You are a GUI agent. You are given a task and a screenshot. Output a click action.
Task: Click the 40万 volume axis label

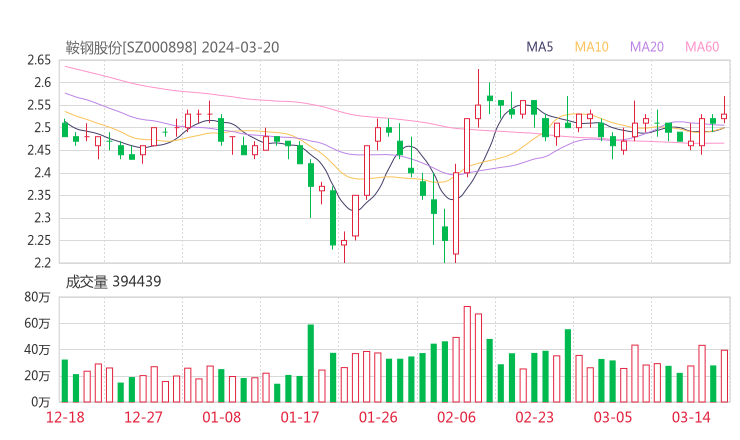tap(37, 350)
